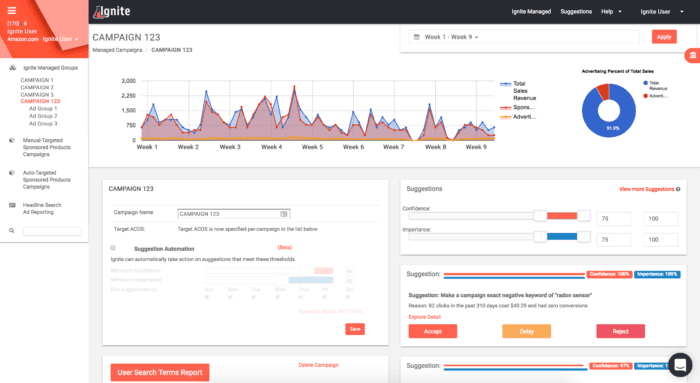
Task: Open the orange side tab icon at right edge
Action: point(692,55)
